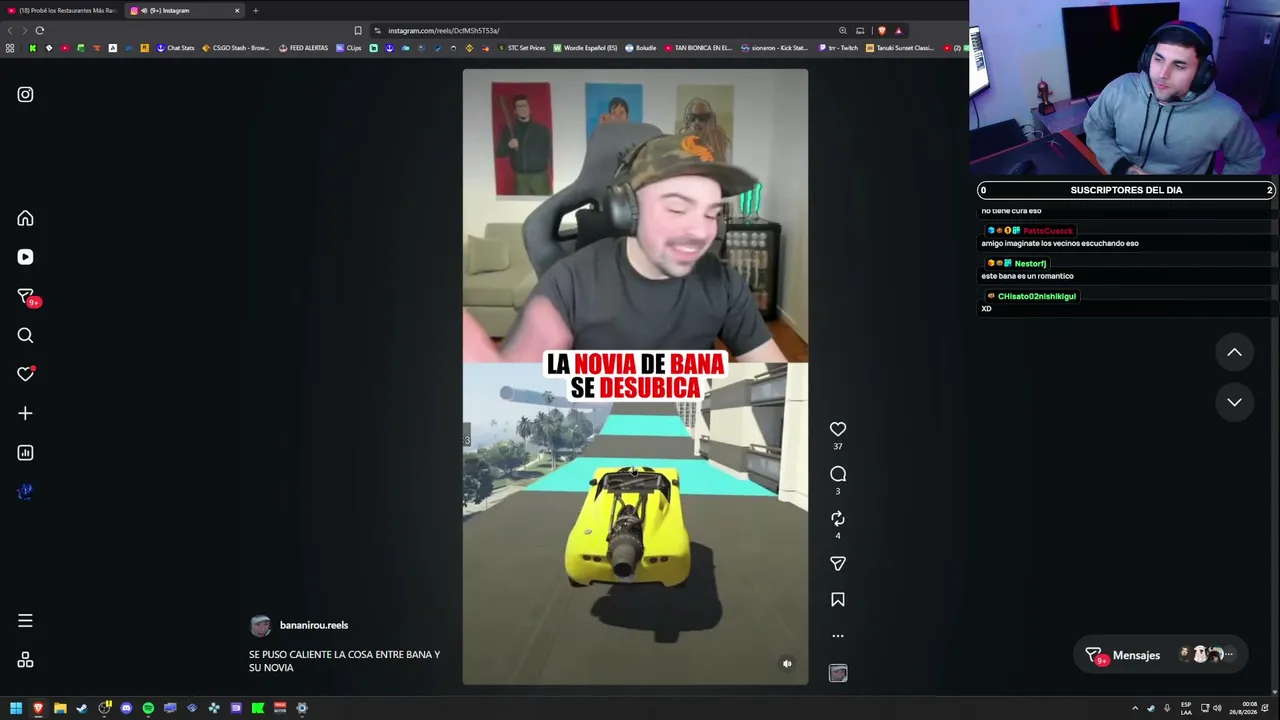Open Instagram home via logo icon
This screenshot has width=1280, height=720.
(25, 95)
